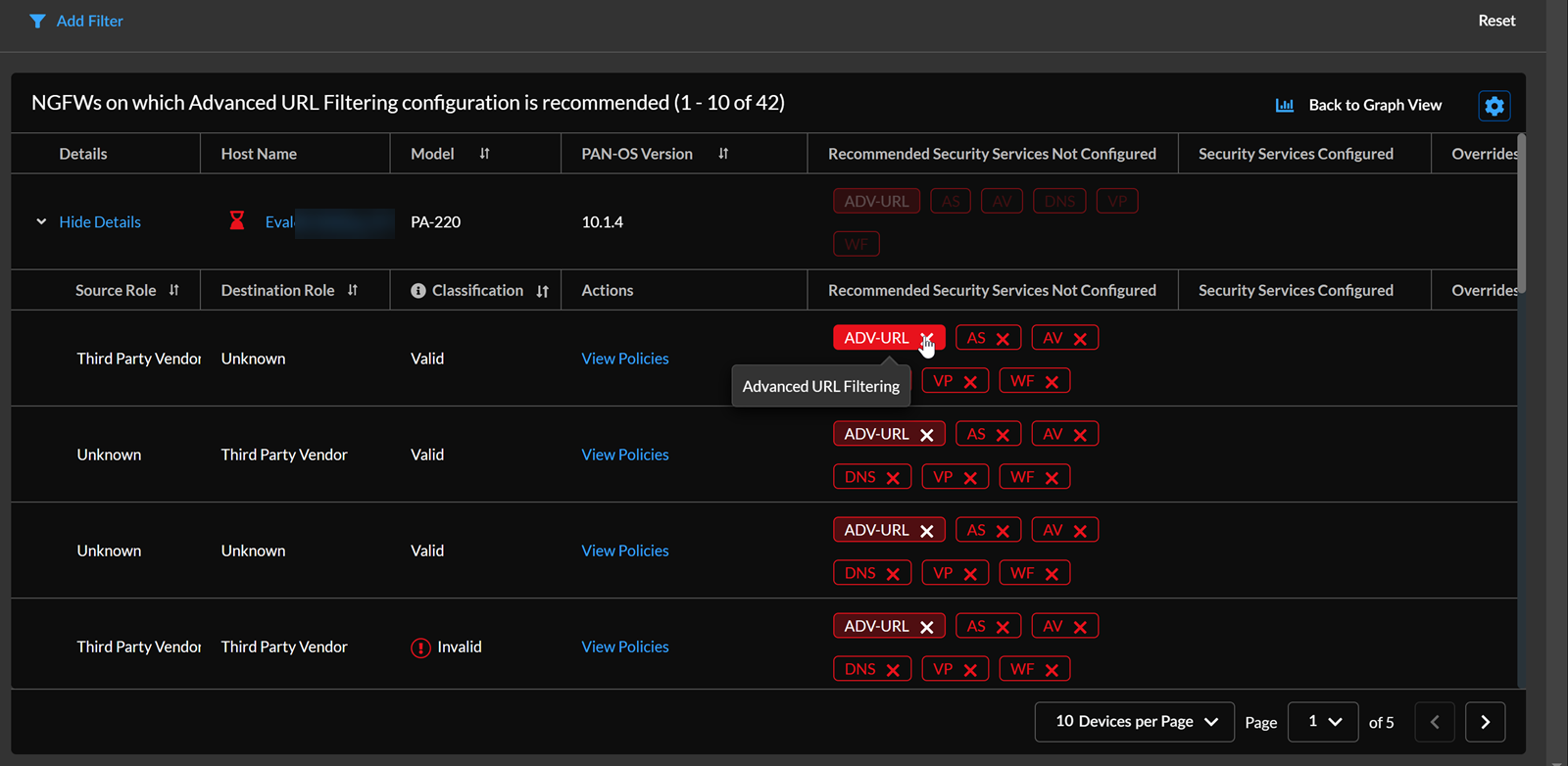Click the Reset filters button

coord(1495,21)
